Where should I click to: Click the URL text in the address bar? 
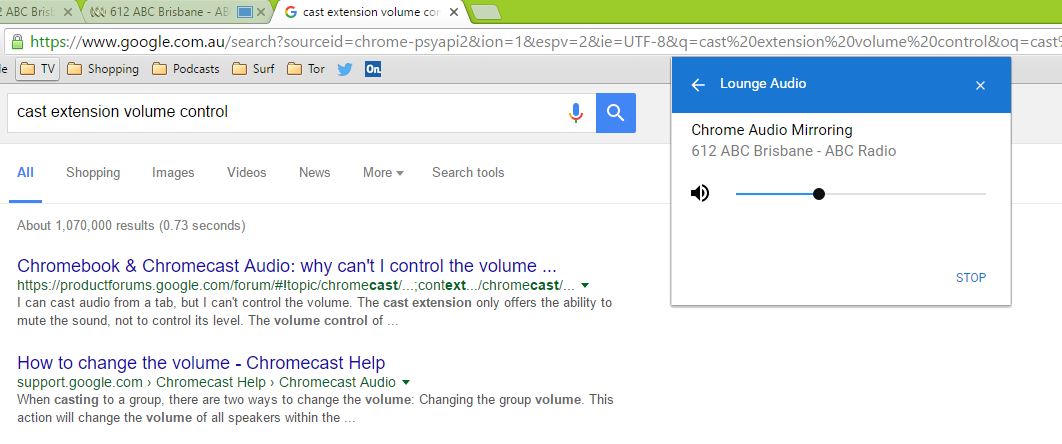pos(546,42)
